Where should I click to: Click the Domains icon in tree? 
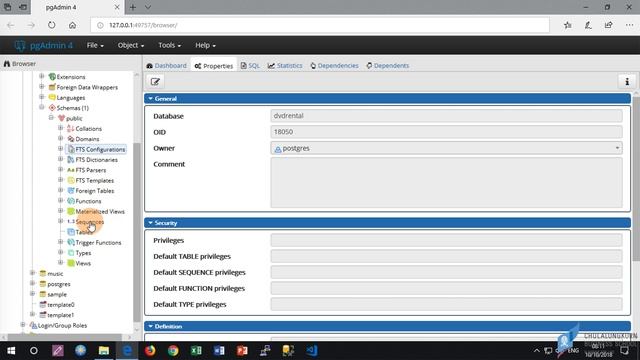(x=71, y=139)
